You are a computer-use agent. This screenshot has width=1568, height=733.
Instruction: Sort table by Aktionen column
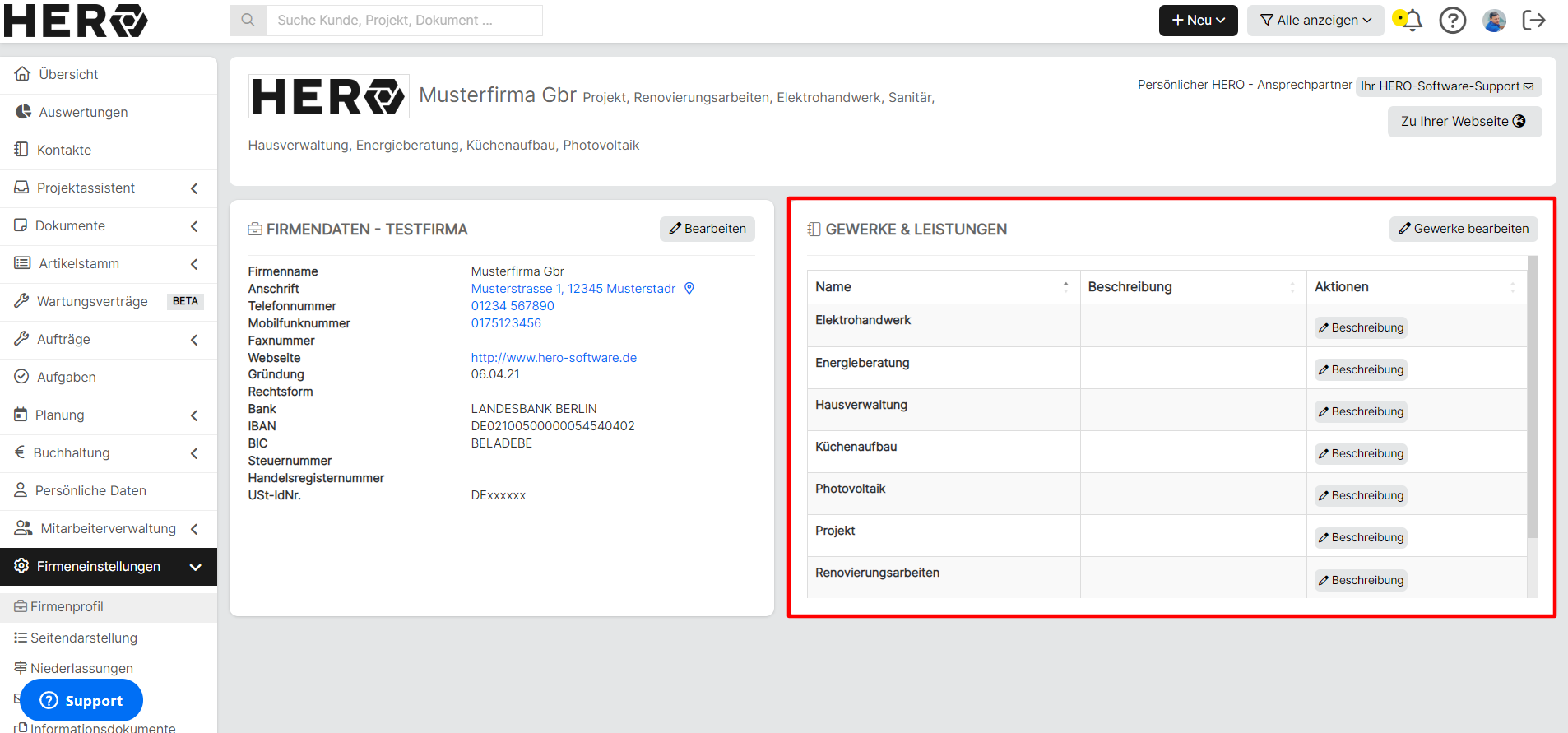coord(1417,287)
